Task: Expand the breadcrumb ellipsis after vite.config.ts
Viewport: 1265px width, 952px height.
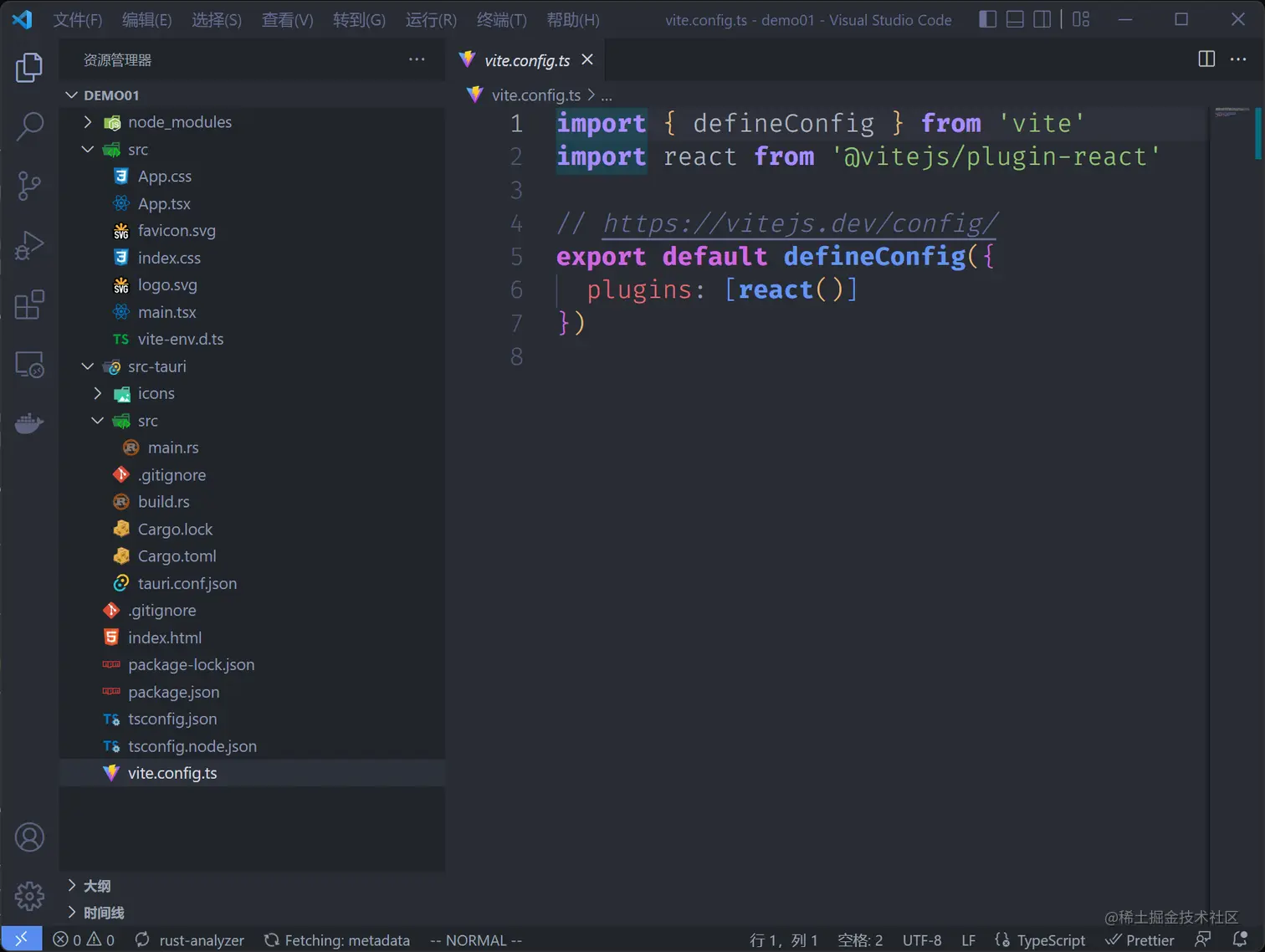Action: pos(607,95)
